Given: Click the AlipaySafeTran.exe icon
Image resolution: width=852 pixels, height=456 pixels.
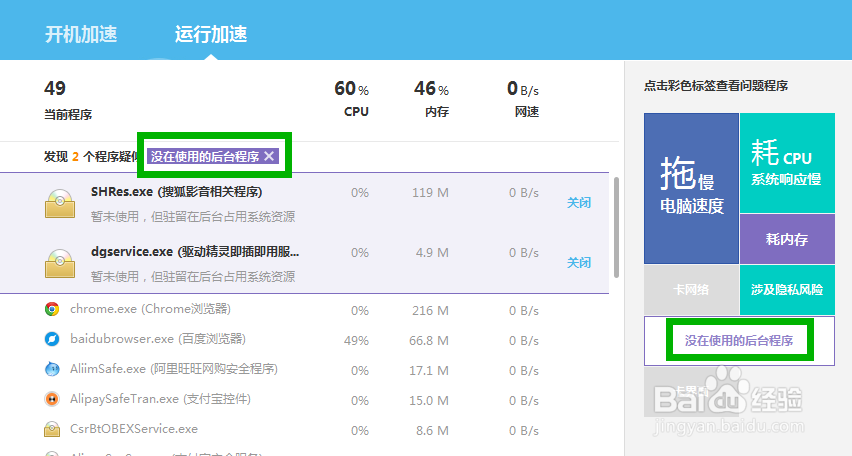Looking at the screenshot, I should tap(52, 399).
